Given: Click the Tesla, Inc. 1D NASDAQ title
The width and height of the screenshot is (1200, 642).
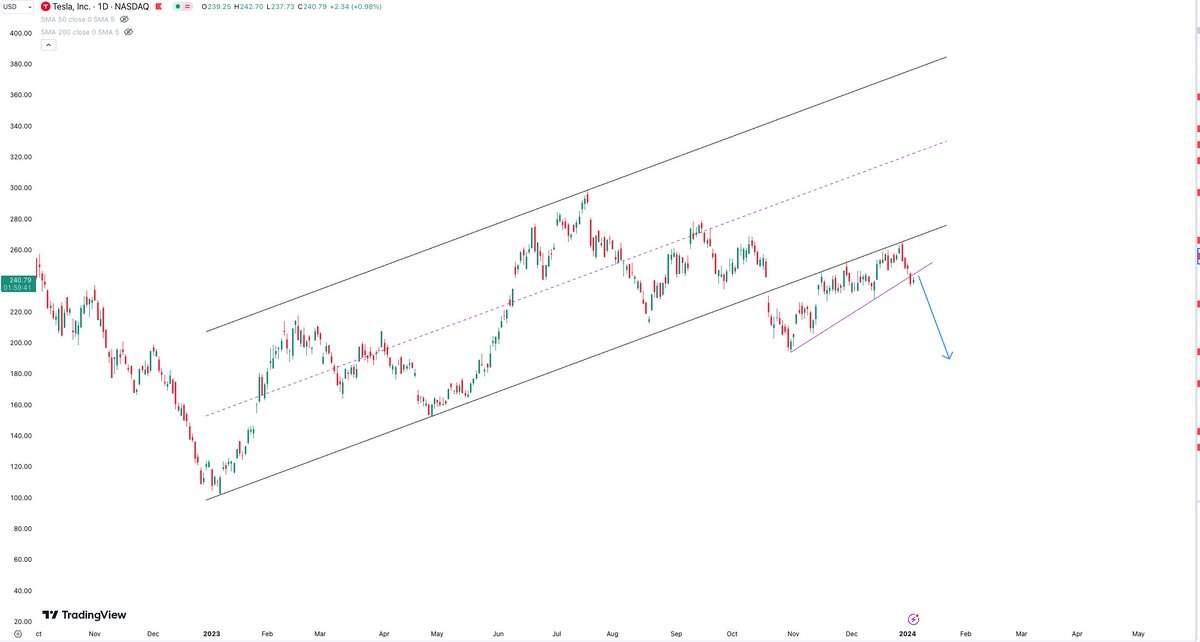Looking at the screenshot, I should [101, 6].
